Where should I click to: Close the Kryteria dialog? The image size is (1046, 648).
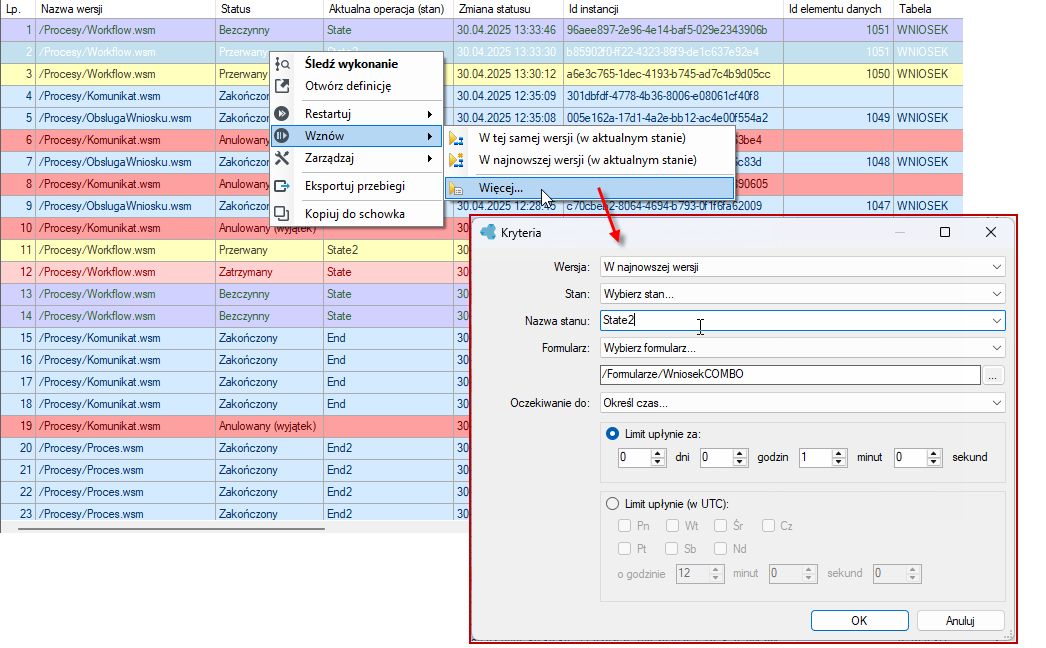(991, 232)
